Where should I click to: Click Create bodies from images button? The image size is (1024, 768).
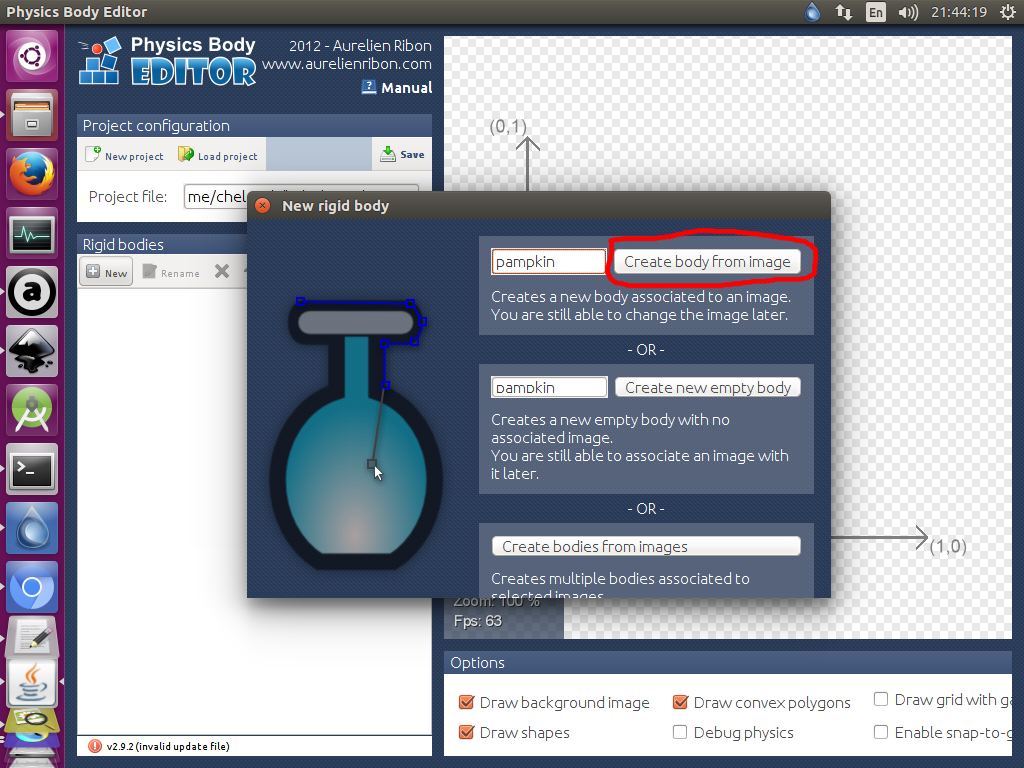[646, 546]
